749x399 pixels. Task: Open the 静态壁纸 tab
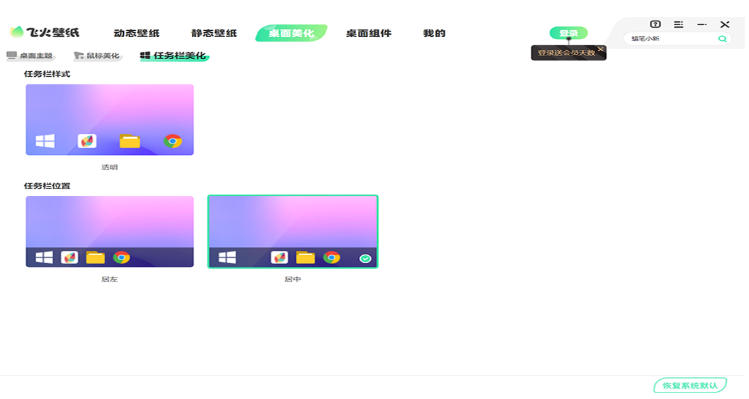click(214, 33)
